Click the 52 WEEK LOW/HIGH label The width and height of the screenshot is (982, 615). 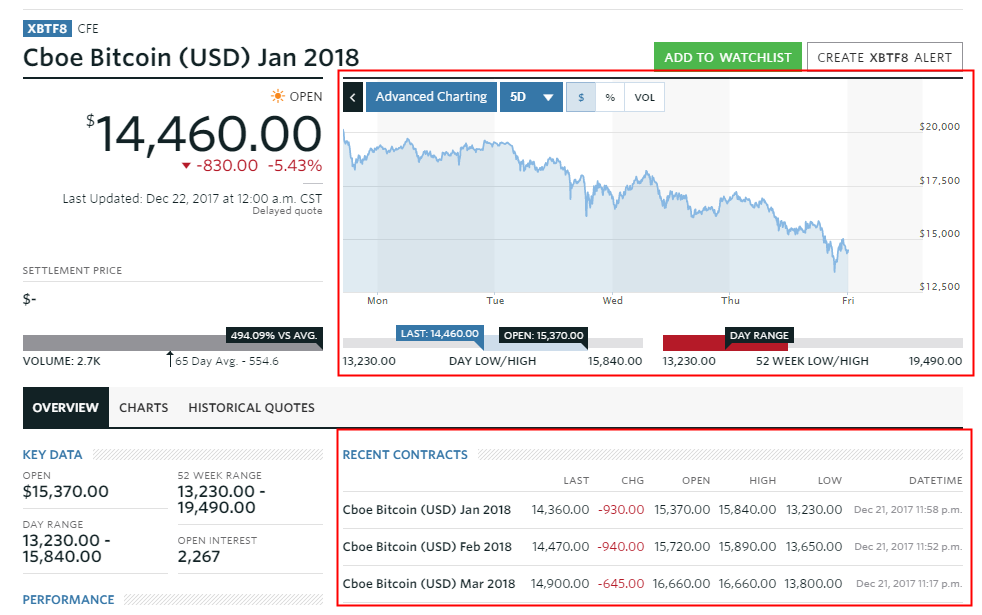[x=812, y=361]
